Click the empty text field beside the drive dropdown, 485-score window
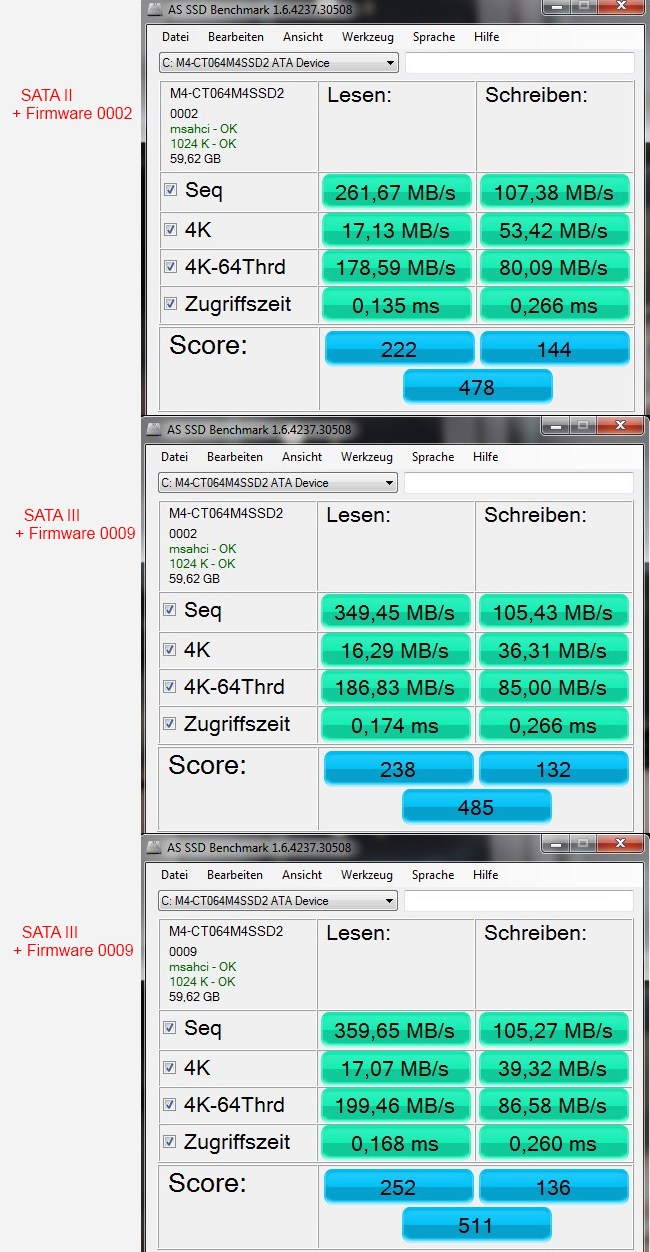The width and height of the screenshot is (650, 1252). [x=518, y=483]
